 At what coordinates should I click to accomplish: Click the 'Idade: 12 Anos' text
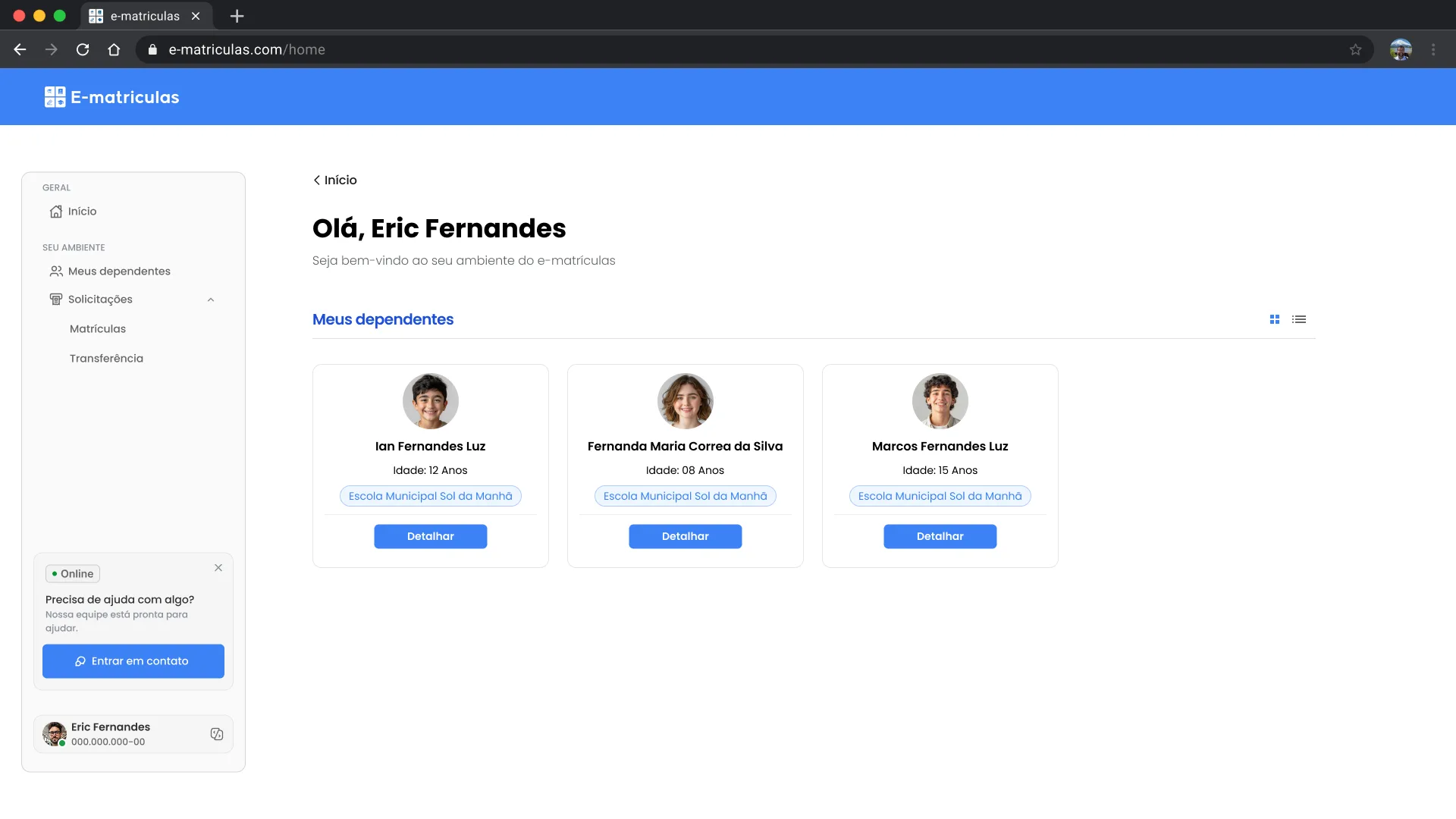coord(431,470)
